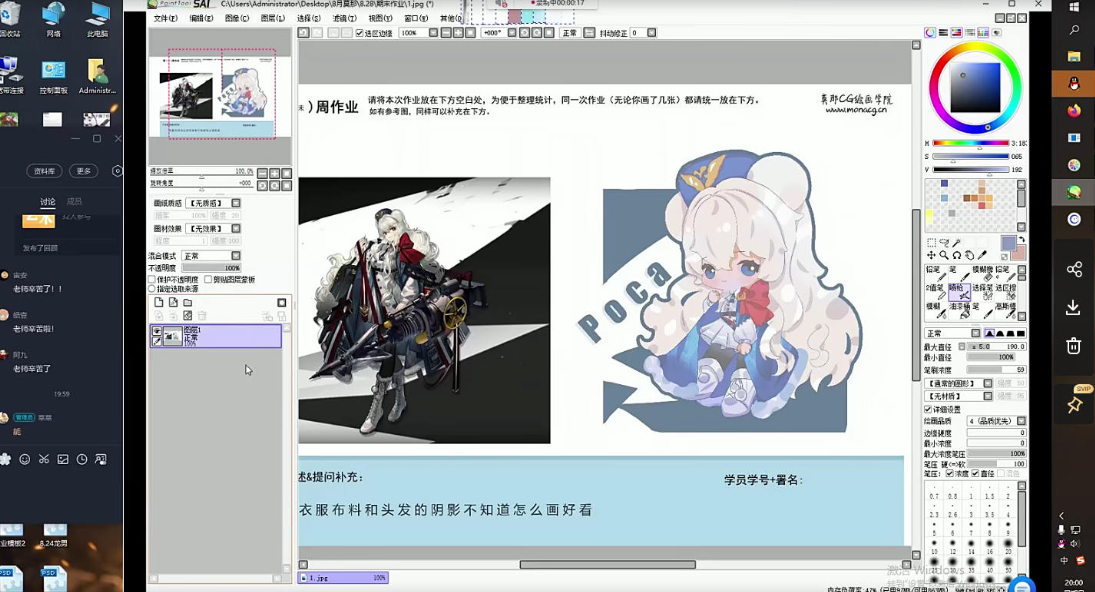Toggle 选区边缘 checkbox in toolbar
Image resolution: width=1095 pixels, height=592 pixels.
pyautogui.click(x=360, y=33)
